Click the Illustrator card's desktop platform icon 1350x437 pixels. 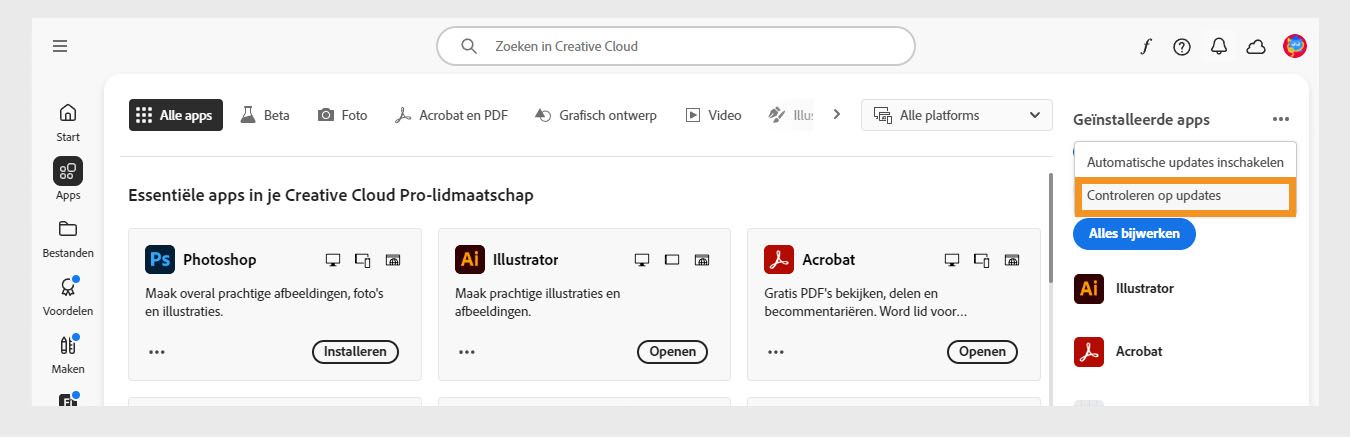[x=642, y=260]
